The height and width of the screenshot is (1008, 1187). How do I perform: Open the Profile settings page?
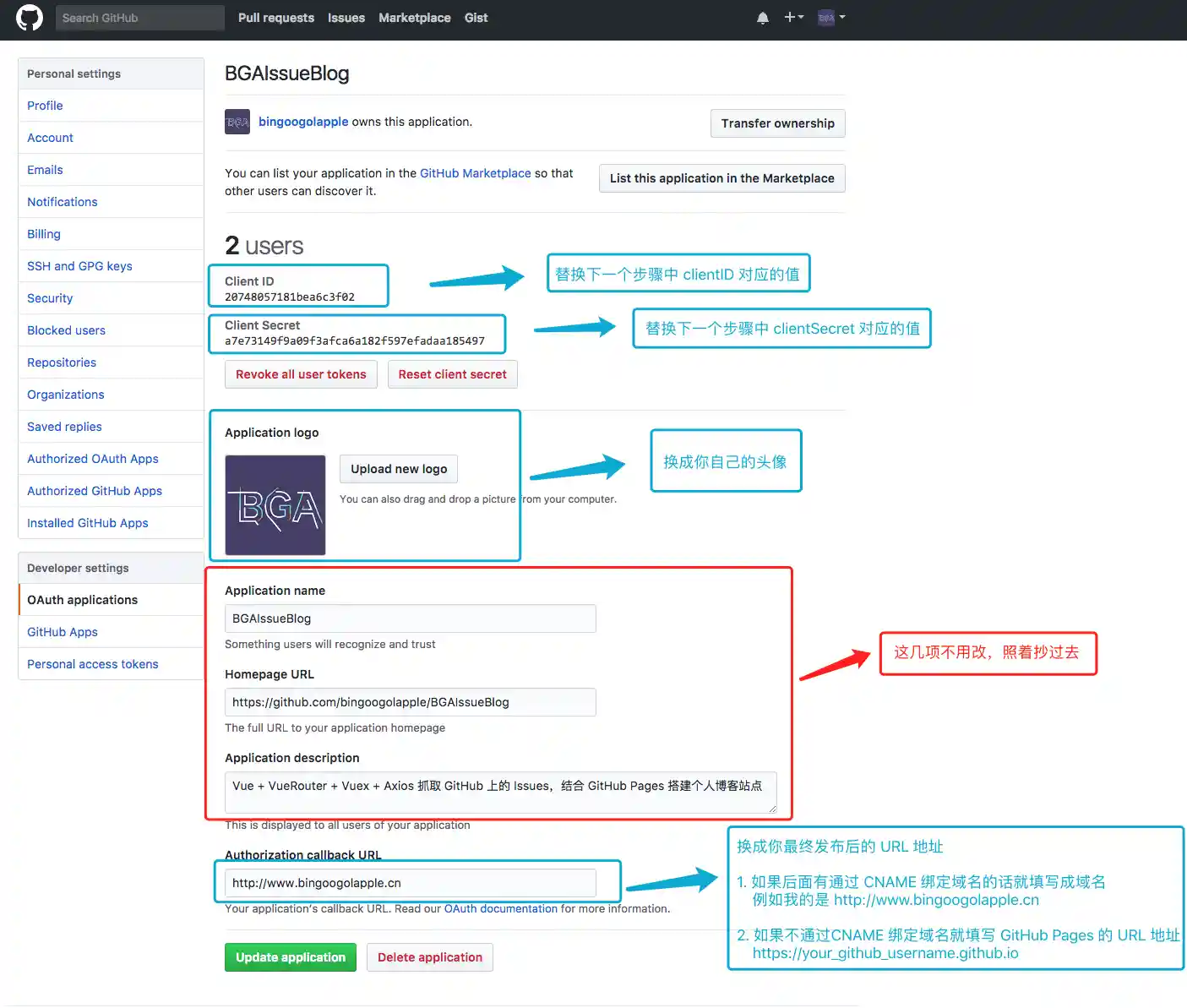(x=111, y=106)
